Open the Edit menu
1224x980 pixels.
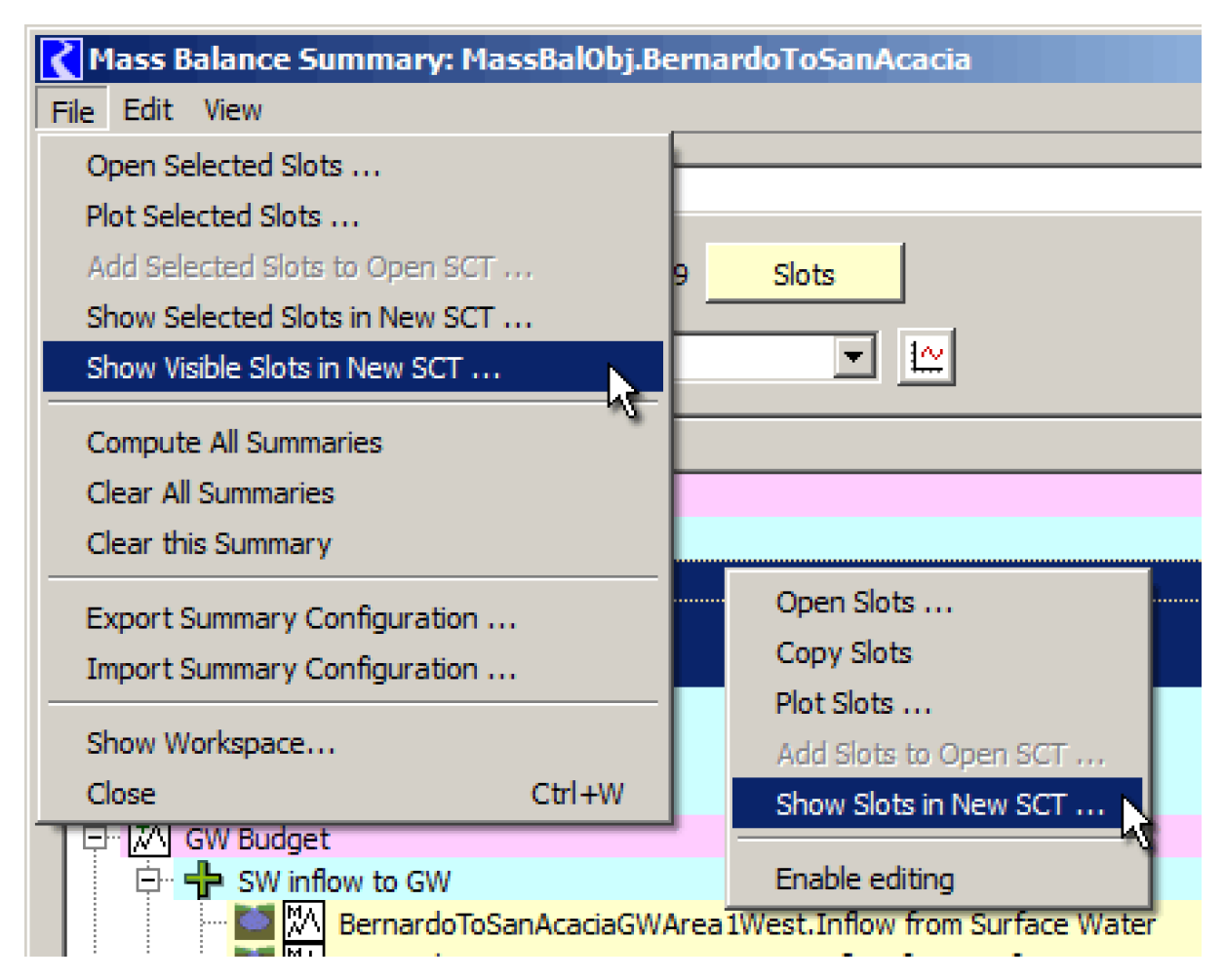147,110
